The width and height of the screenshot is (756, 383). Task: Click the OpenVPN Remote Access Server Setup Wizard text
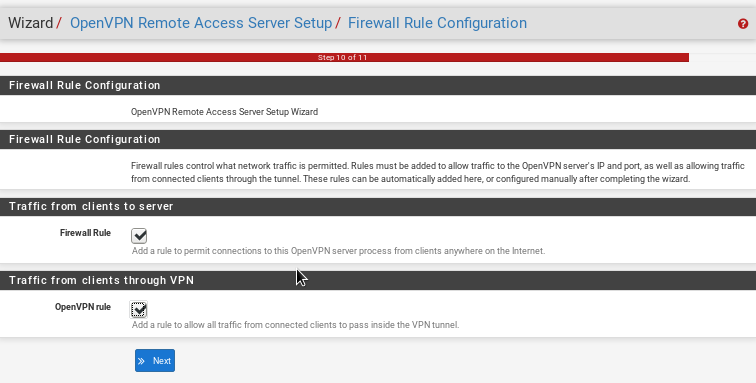pos(224,112)
